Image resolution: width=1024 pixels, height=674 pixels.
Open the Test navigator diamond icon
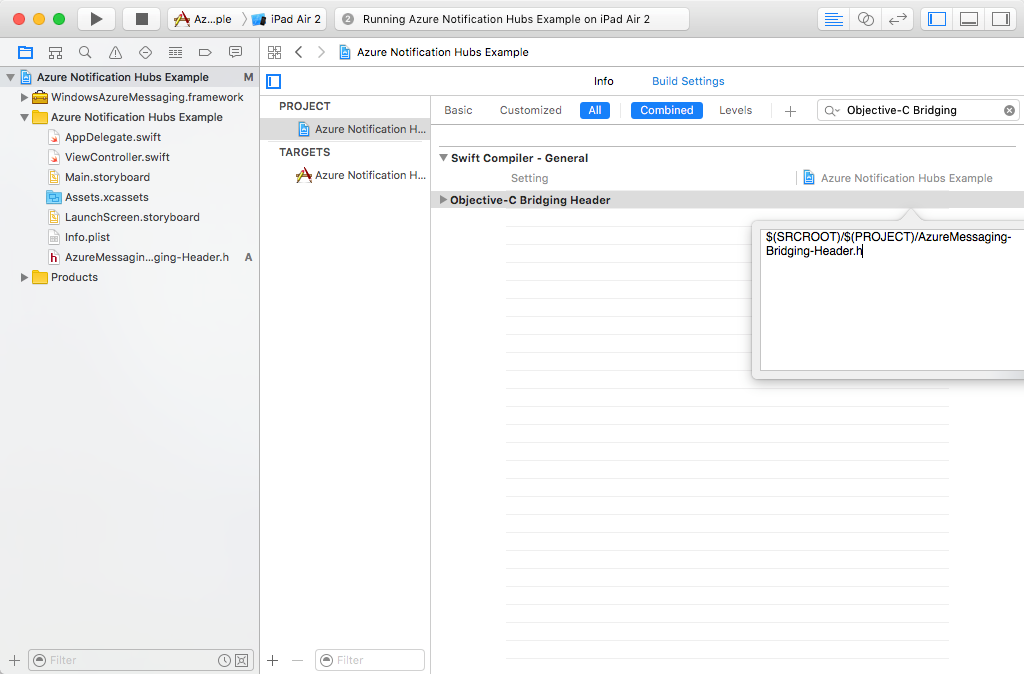[x=145, y=52]
